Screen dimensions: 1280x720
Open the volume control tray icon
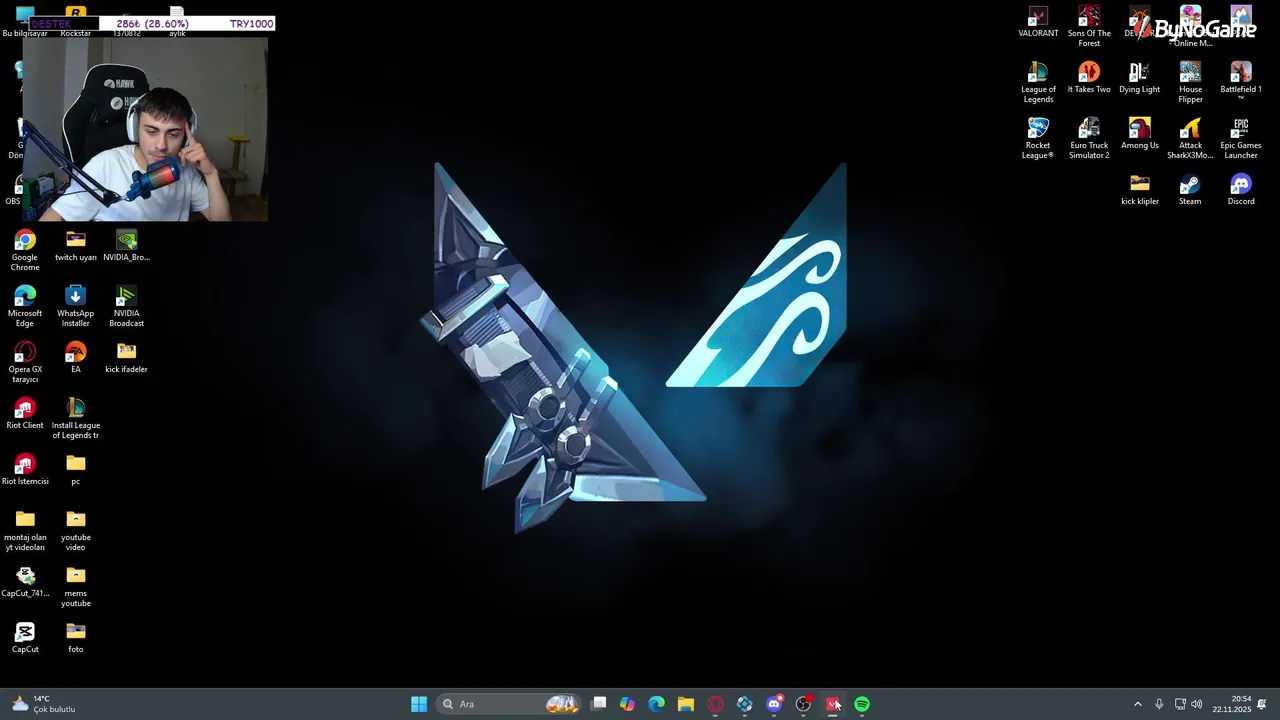[1197, 704]
